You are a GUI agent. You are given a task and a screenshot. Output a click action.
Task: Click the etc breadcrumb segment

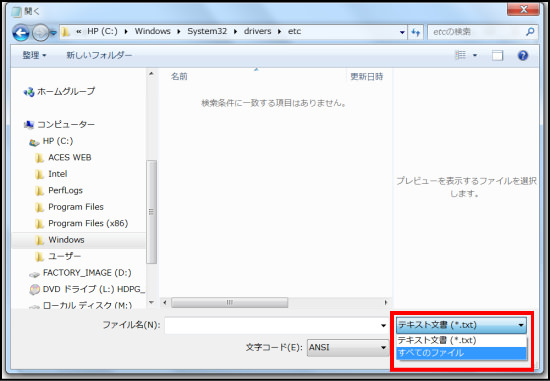tap(294, 31)
